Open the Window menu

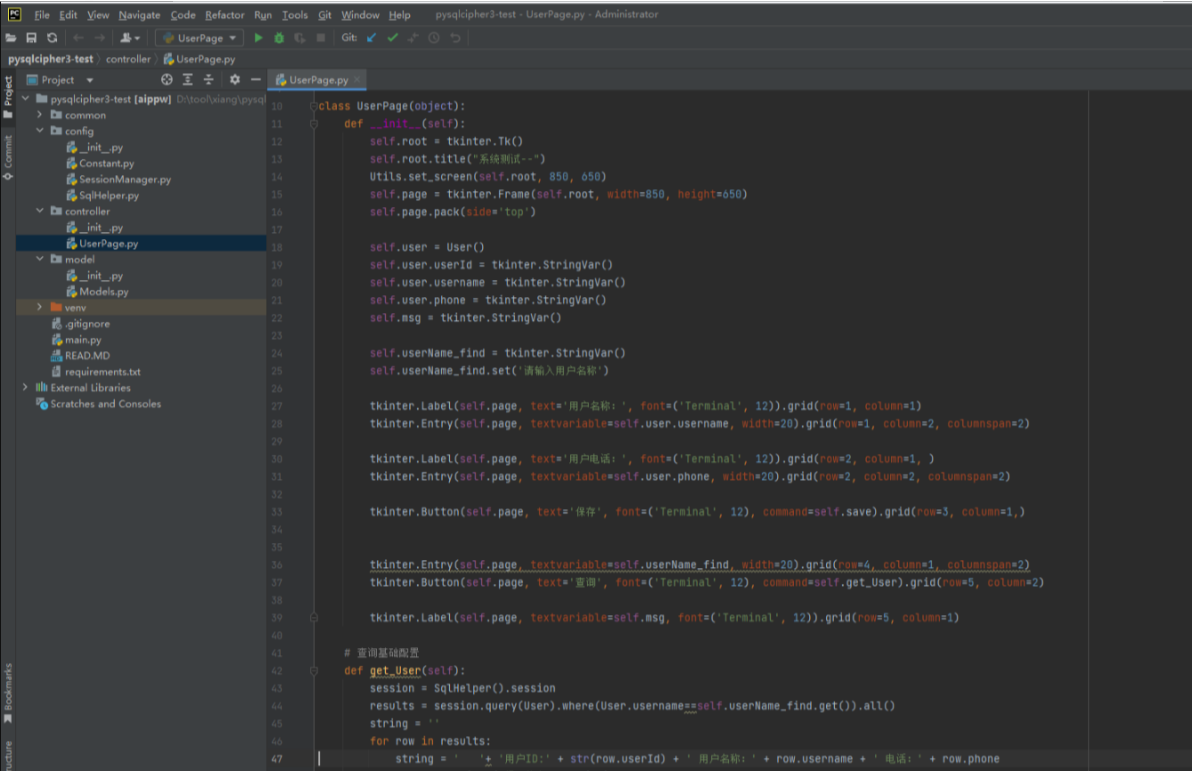point(360,14)
